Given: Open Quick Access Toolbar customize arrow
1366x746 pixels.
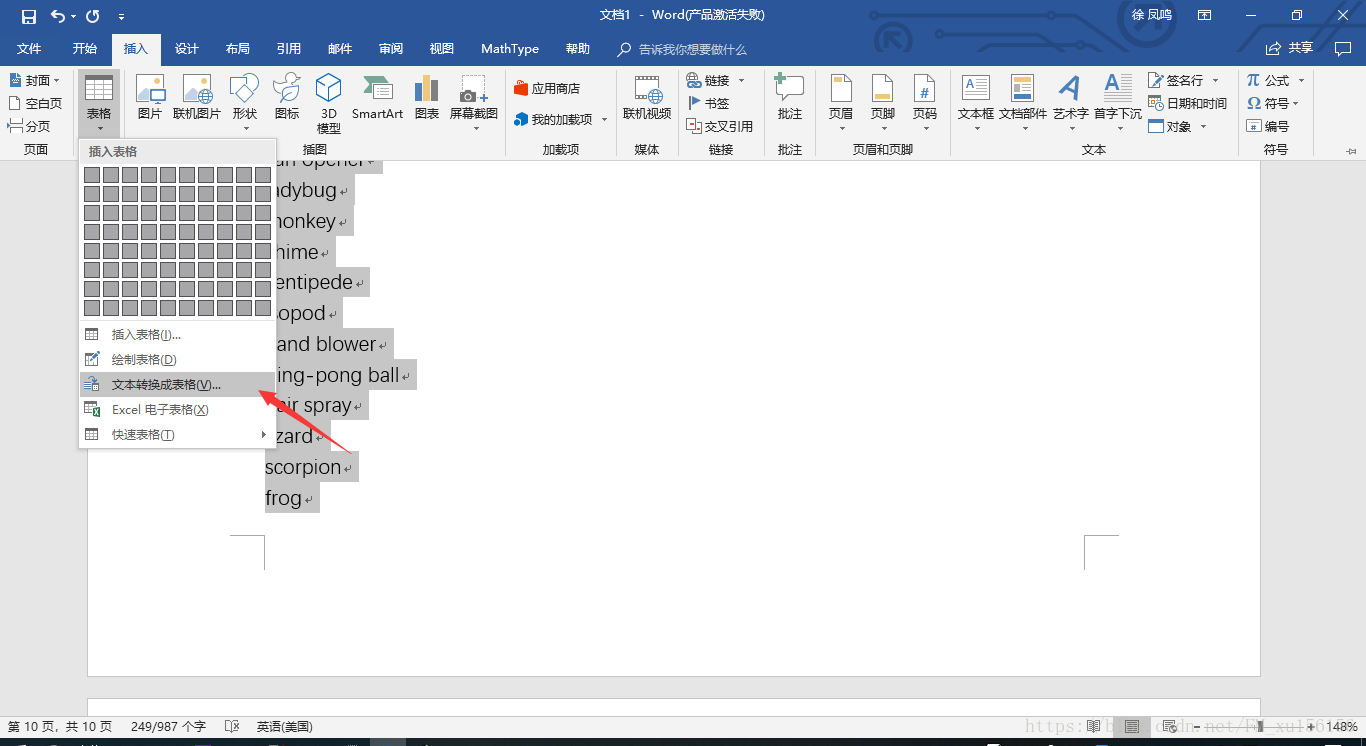Looking at the screenshot, I should [121, 16].
